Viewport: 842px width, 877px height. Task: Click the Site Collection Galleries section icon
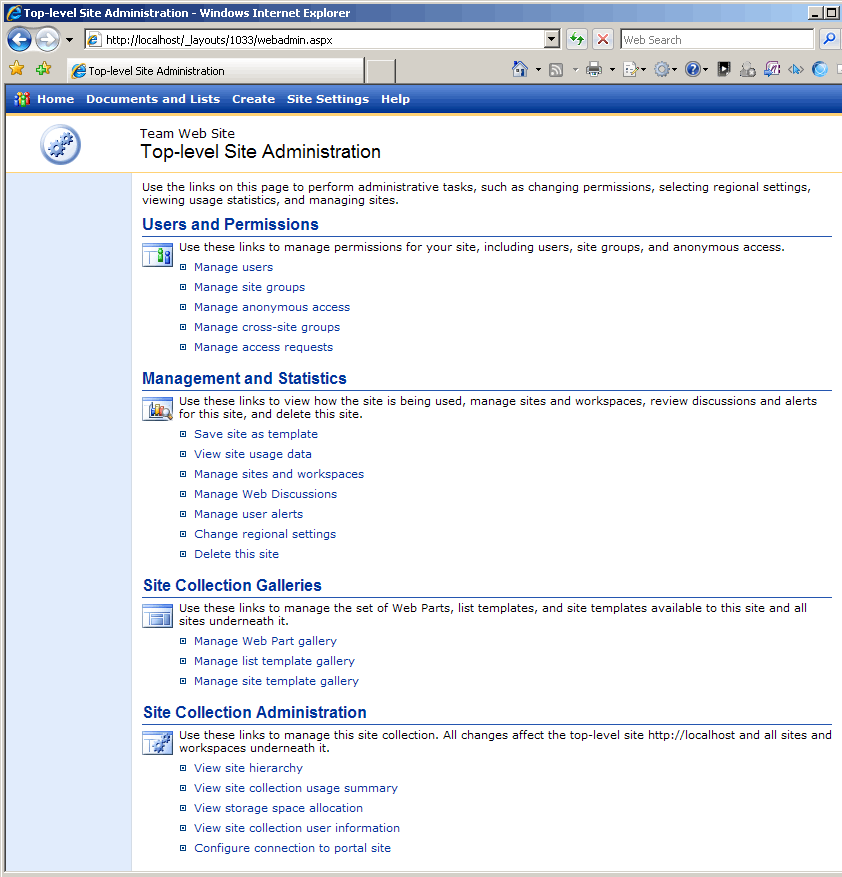(x=158, y=616)
